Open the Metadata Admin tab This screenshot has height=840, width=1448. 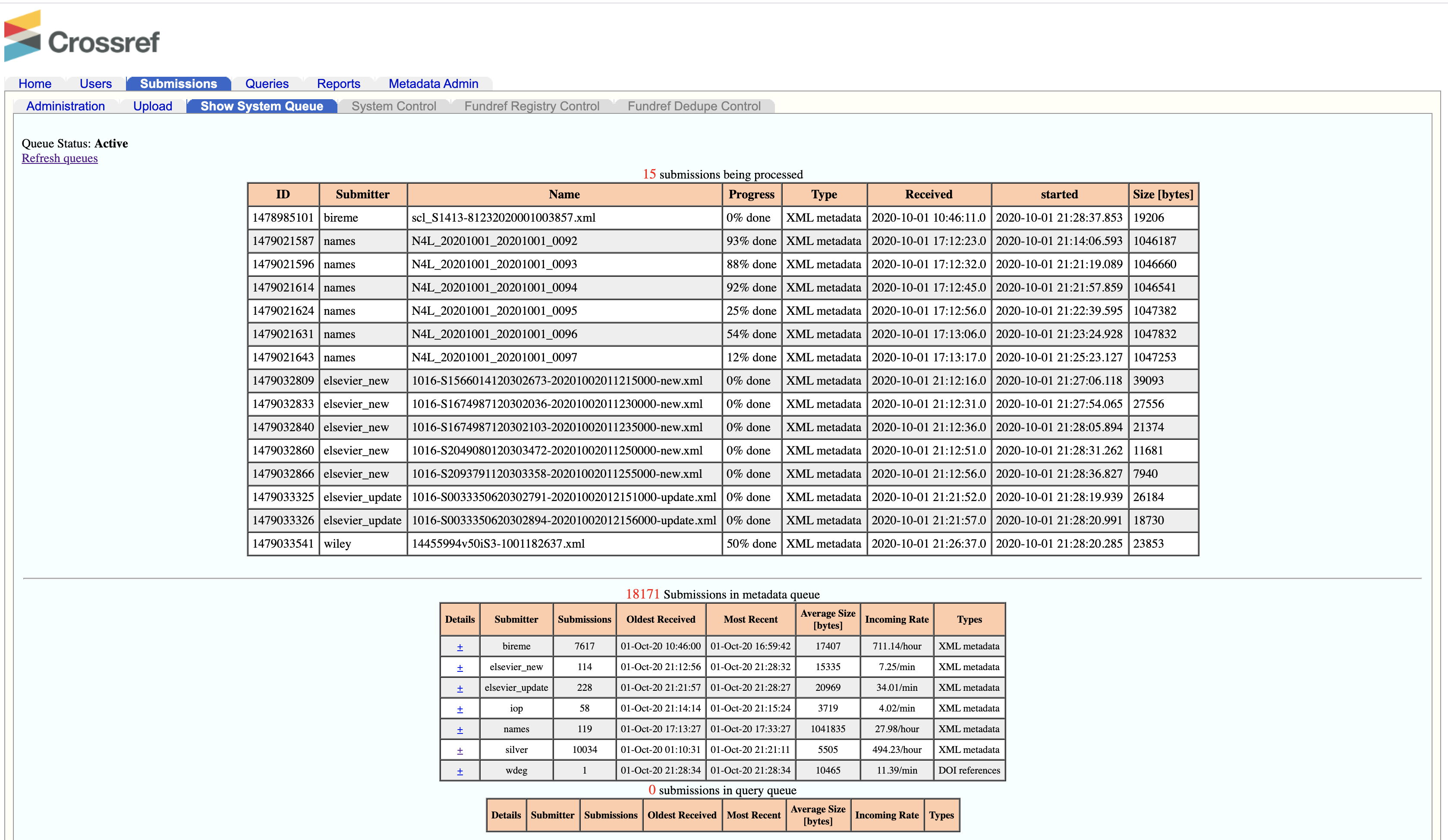(433, 83)
